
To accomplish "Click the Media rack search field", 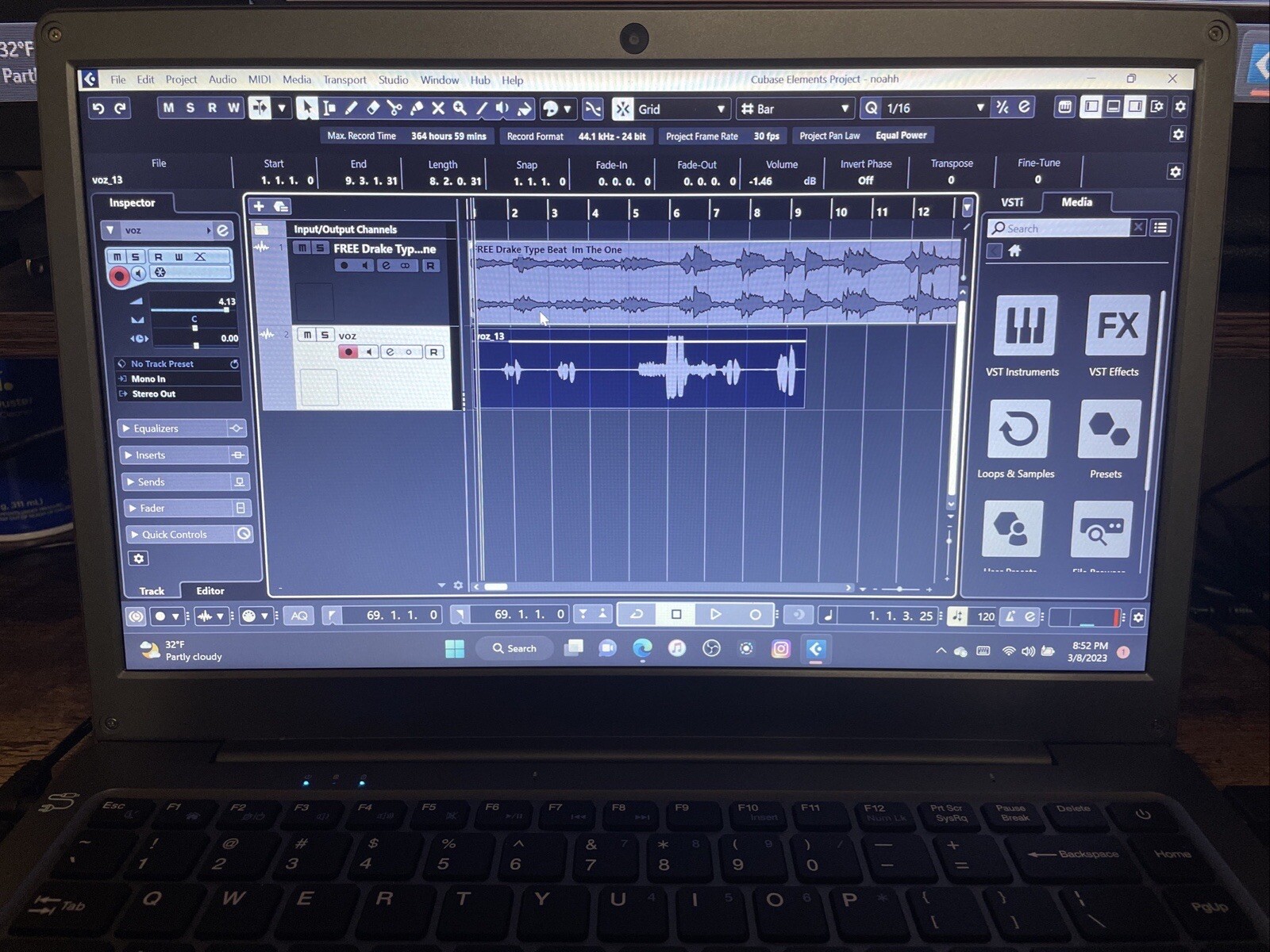I will 1060,228.
